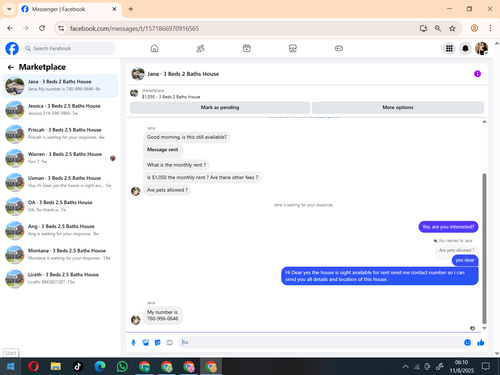The image size is (500, 375).
Task: Click Jana's avatar in chat header
Action: coord(138,74)
